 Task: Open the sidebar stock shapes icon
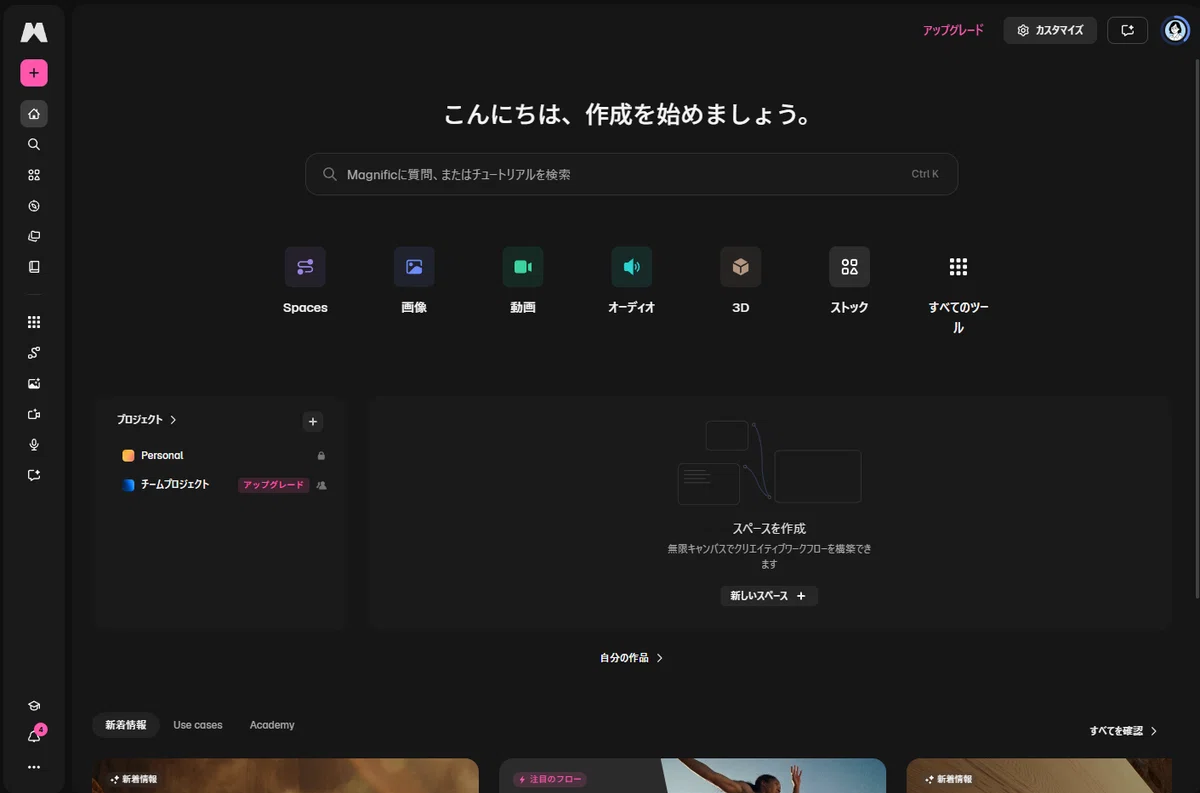pos(34,175)
